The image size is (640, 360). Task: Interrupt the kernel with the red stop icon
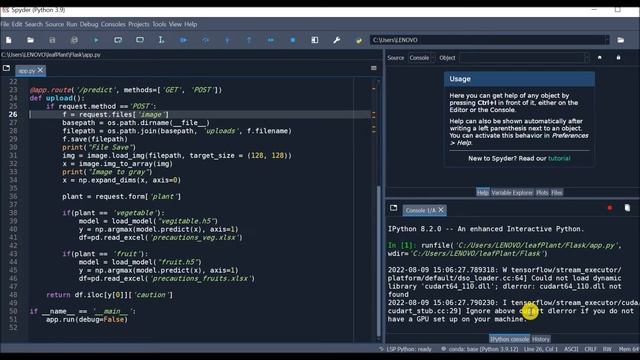click(x=610, y=208)
